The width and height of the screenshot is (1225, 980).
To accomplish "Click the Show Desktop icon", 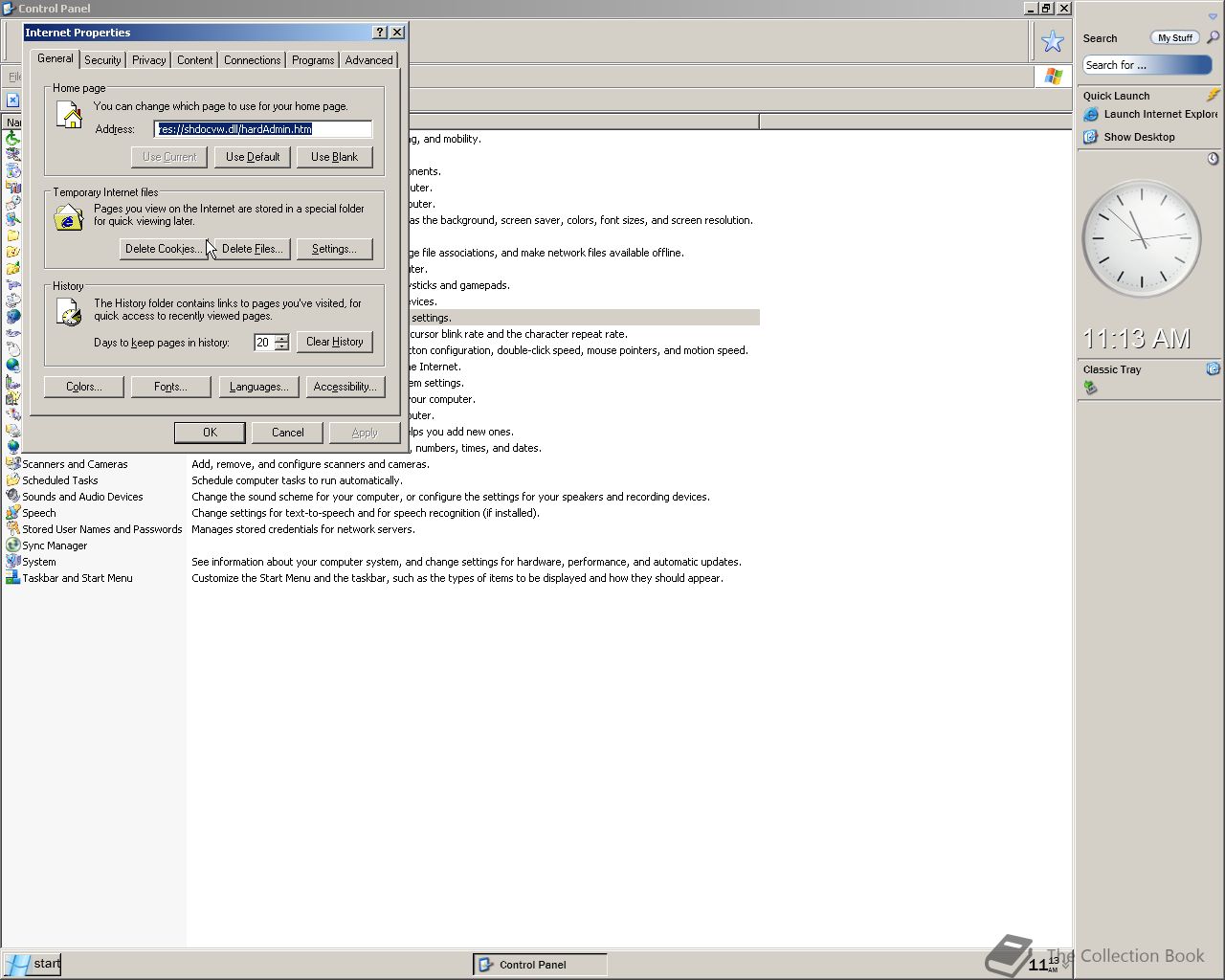I will (1090, 137).
